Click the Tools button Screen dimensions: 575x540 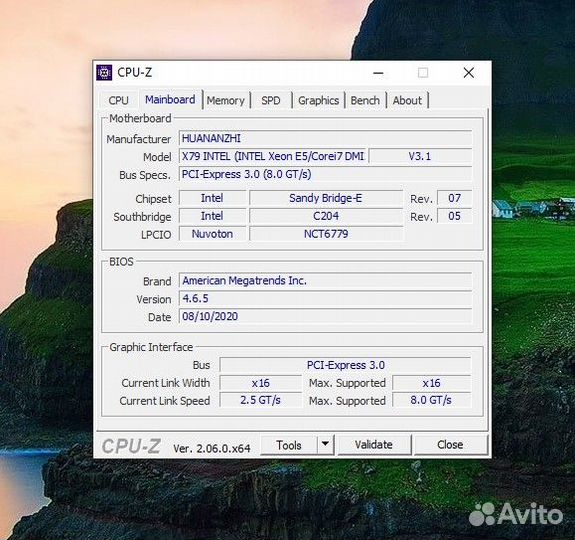pos(289,445)
